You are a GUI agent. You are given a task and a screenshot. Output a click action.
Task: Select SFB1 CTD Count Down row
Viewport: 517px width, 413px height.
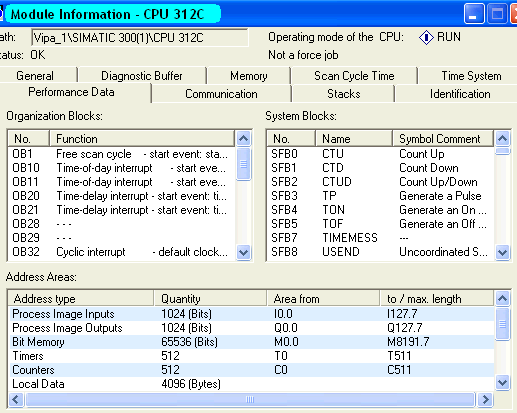click(380, 168)
